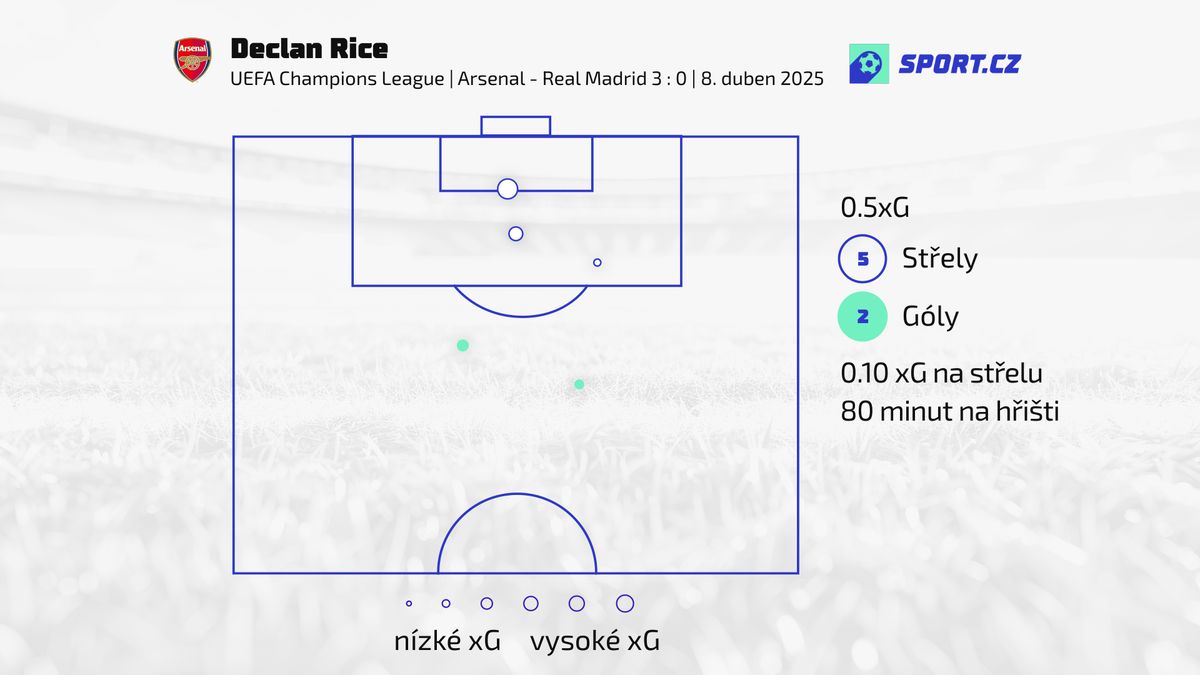Select the shot marker inside the six-yard box
This screenshot has height=675, width=1200.
pos(507,189)
